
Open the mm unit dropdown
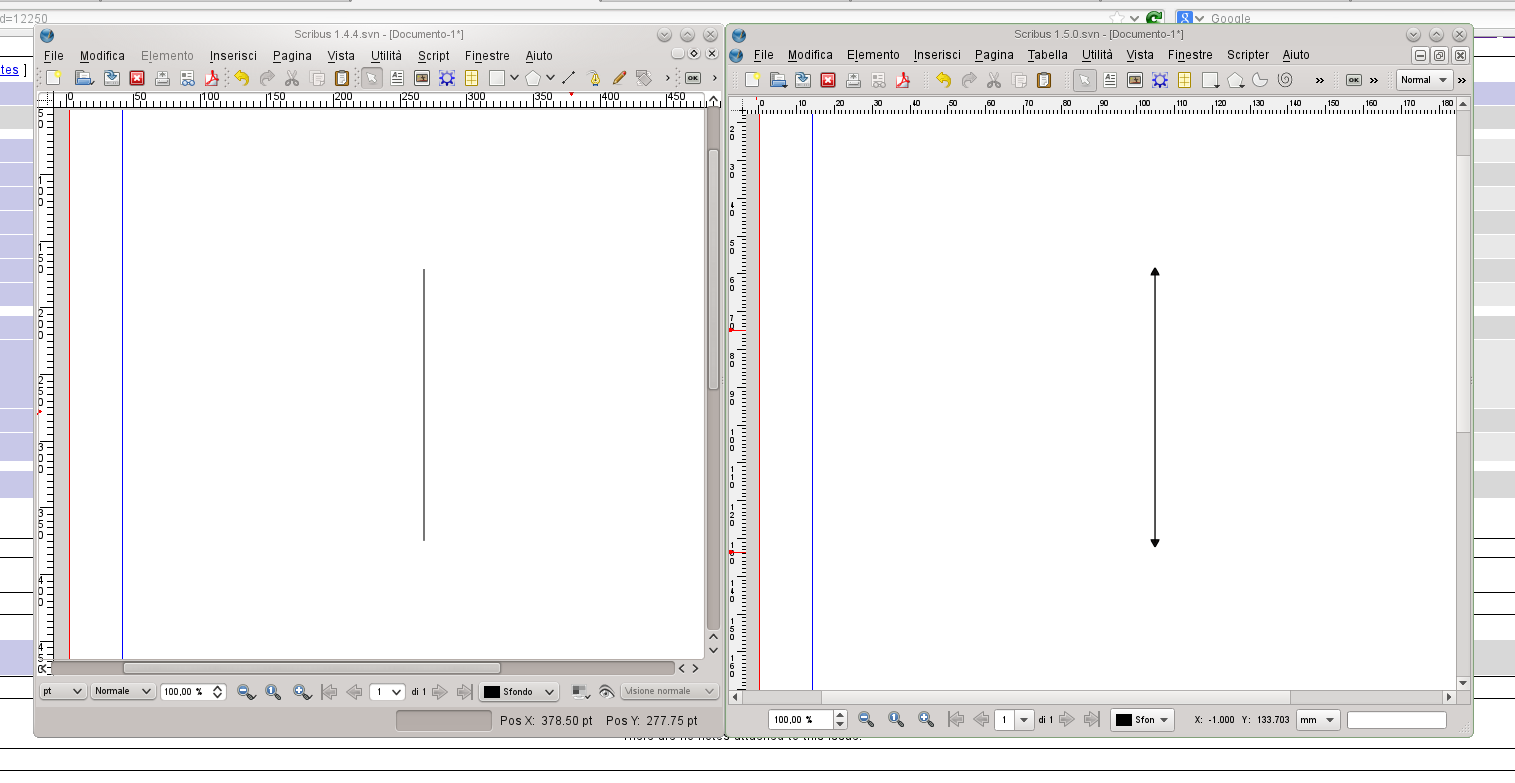click(1317, 720)
